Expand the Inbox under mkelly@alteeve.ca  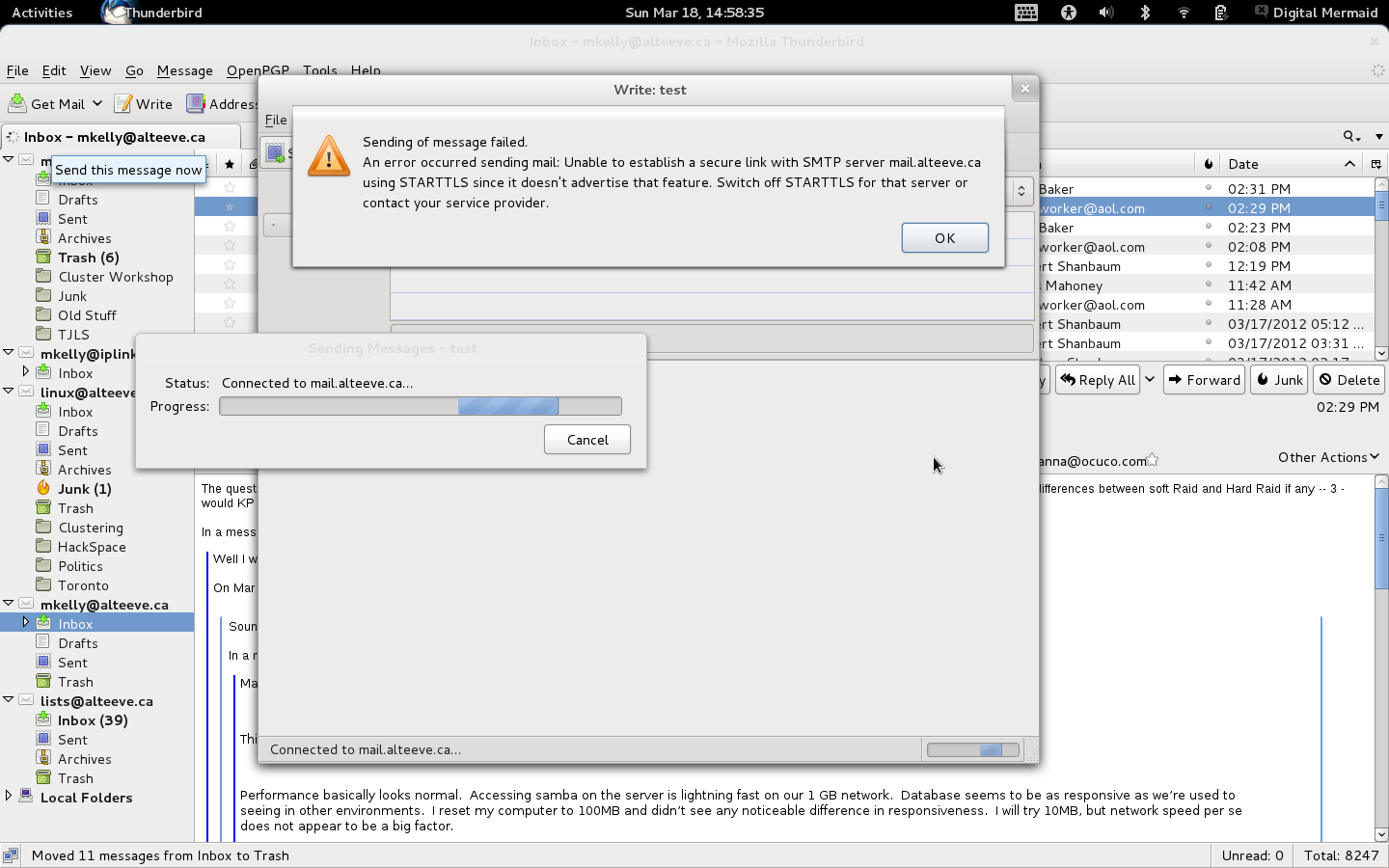click(26, 623)
